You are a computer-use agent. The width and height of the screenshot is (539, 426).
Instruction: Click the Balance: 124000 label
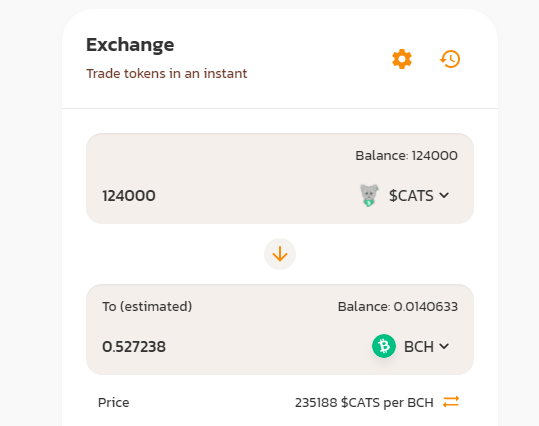[x=406, y=156]
